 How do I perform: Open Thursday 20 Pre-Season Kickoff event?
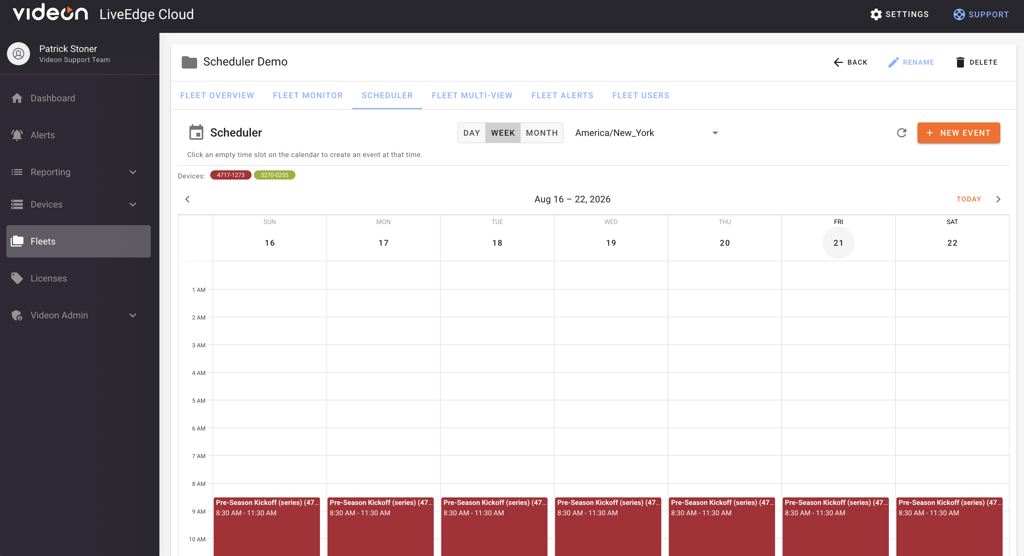tap(722, 527)
